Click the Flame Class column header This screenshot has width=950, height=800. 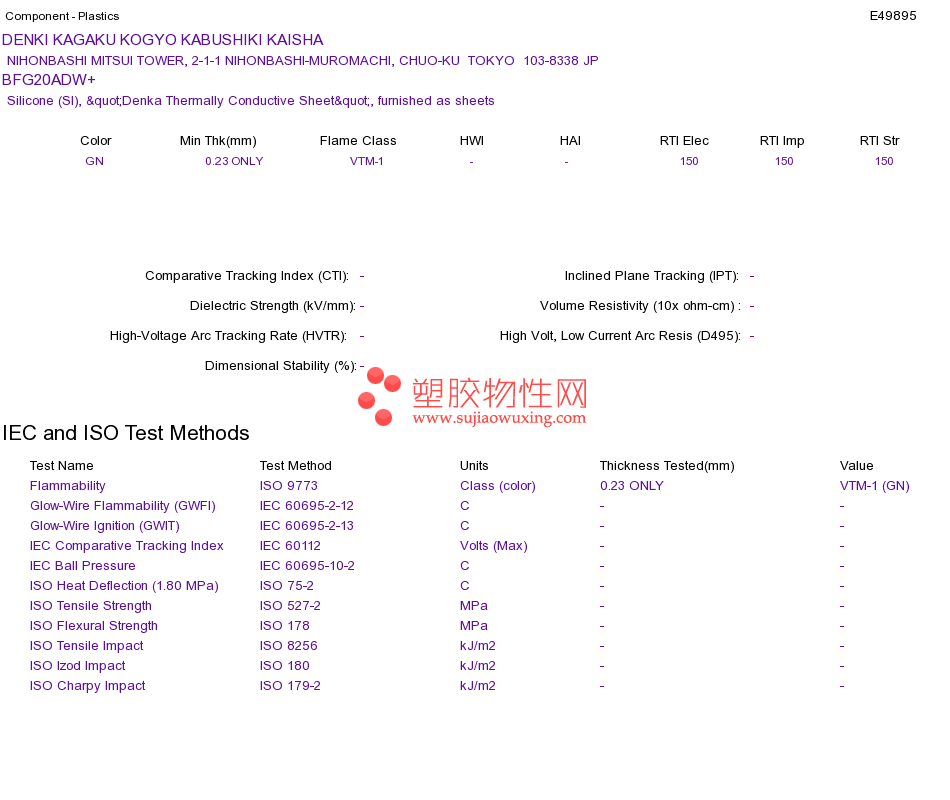click(x=358, y=141)
